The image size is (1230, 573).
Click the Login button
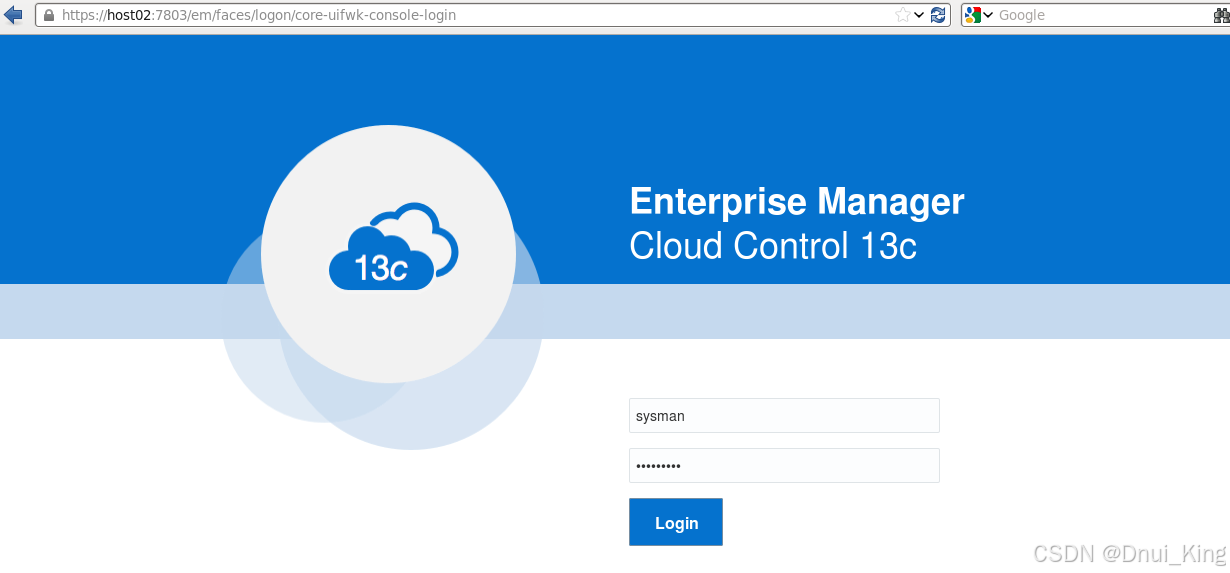676,522
